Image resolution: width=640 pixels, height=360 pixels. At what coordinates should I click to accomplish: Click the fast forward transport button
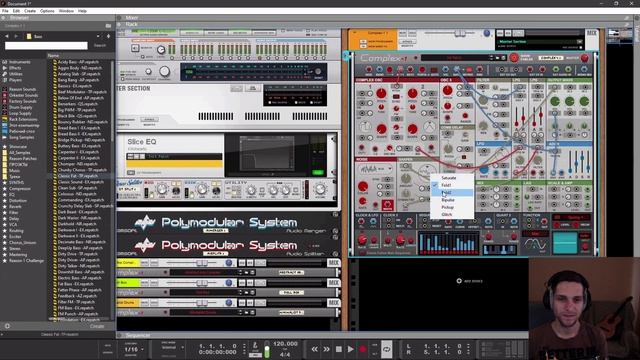(327, 349)
